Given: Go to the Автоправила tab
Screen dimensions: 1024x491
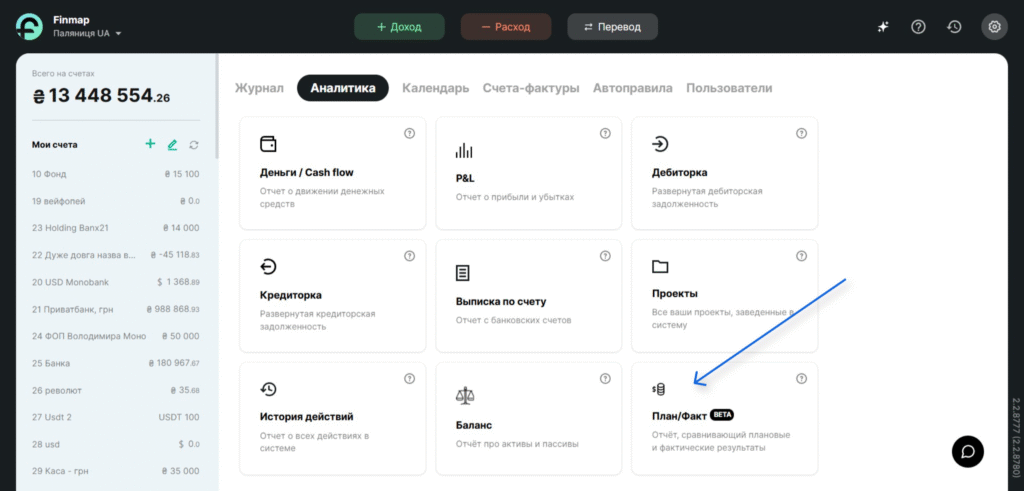Looking at the screenshot, I should point(632,88).
